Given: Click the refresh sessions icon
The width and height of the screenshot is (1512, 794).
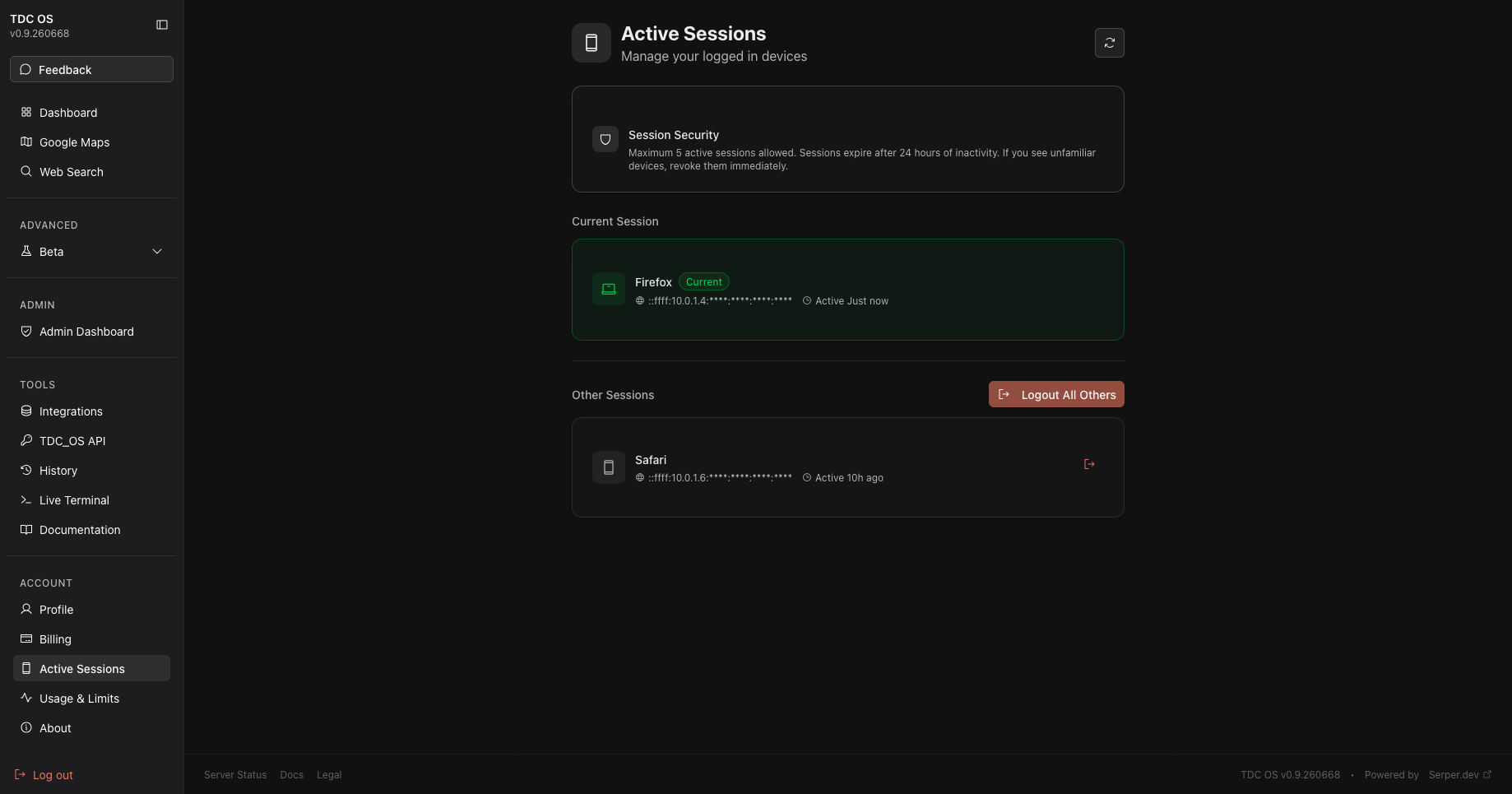Looking at the screenshot, I should click(1109, 43).
